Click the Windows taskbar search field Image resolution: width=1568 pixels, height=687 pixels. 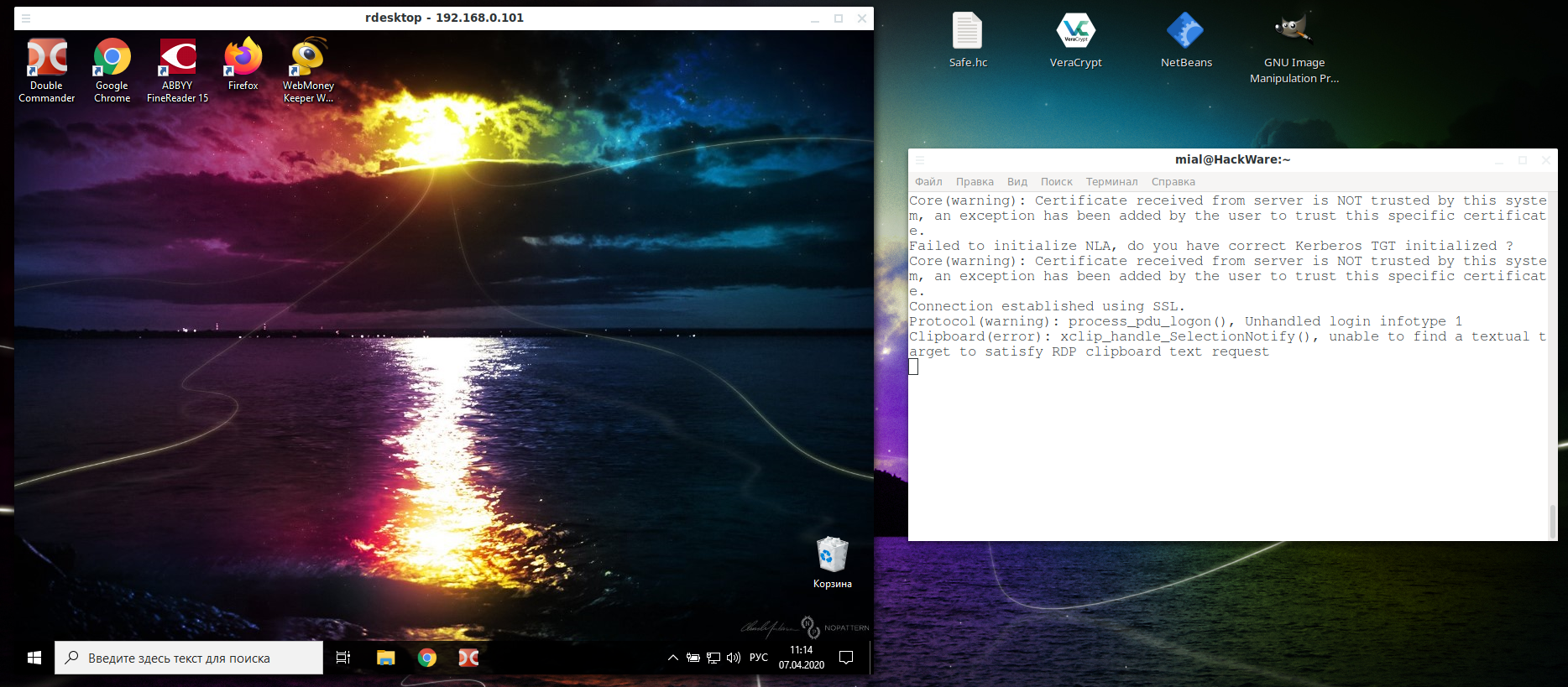click(189, 658)
